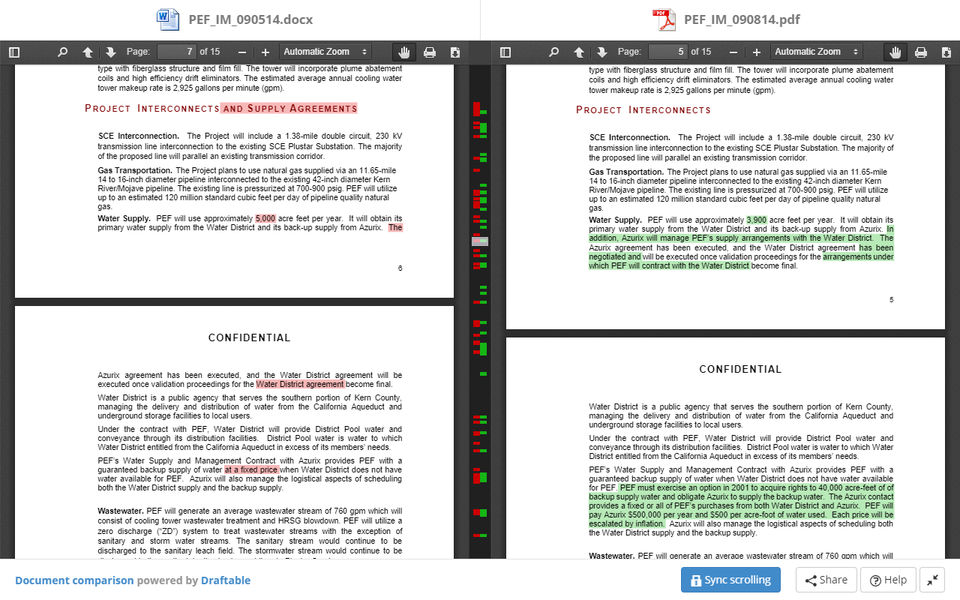Click deleted text 'AND SUPPLY AGREEMENTS' highlight
The image size is (960, 600).
[289, 108]
